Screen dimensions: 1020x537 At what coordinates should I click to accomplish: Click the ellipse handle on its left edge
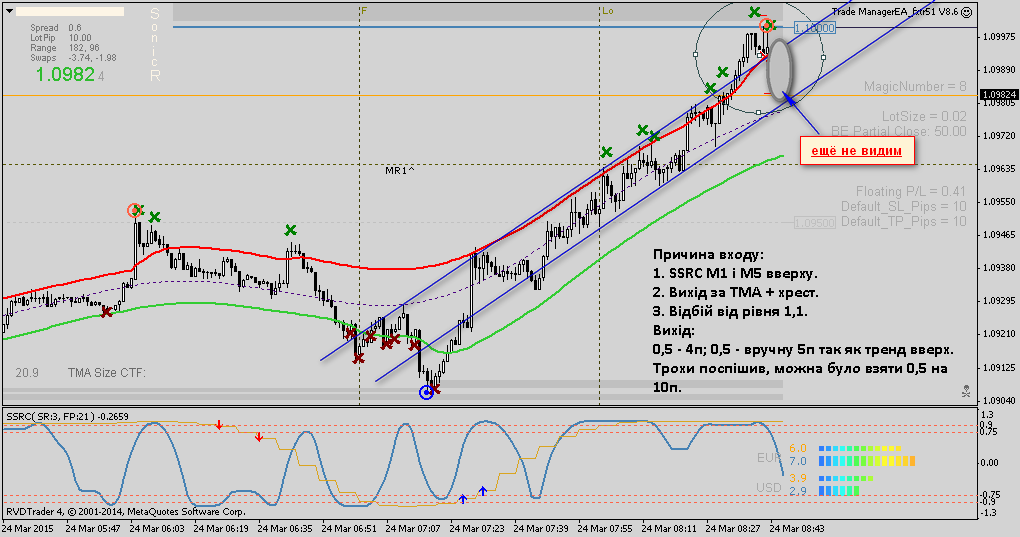[696, 55]
